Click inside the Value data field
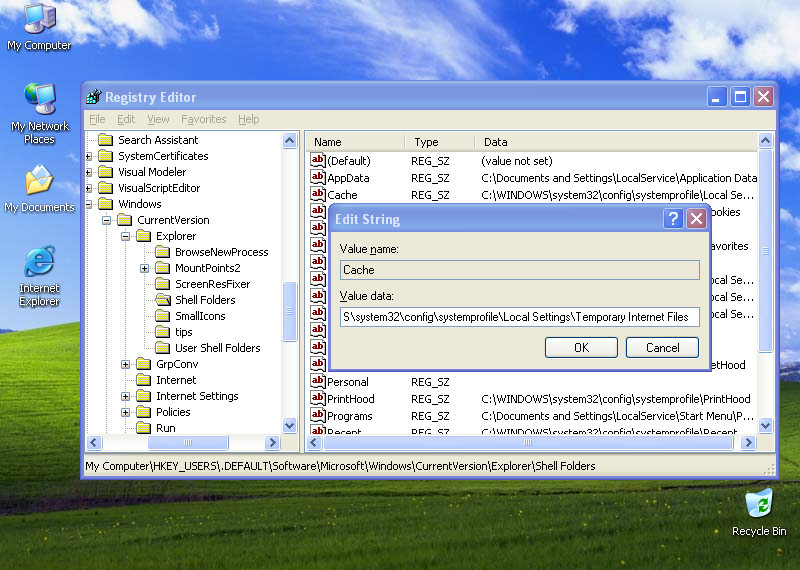This screenshot has height=570, width=800. (519, 317)
